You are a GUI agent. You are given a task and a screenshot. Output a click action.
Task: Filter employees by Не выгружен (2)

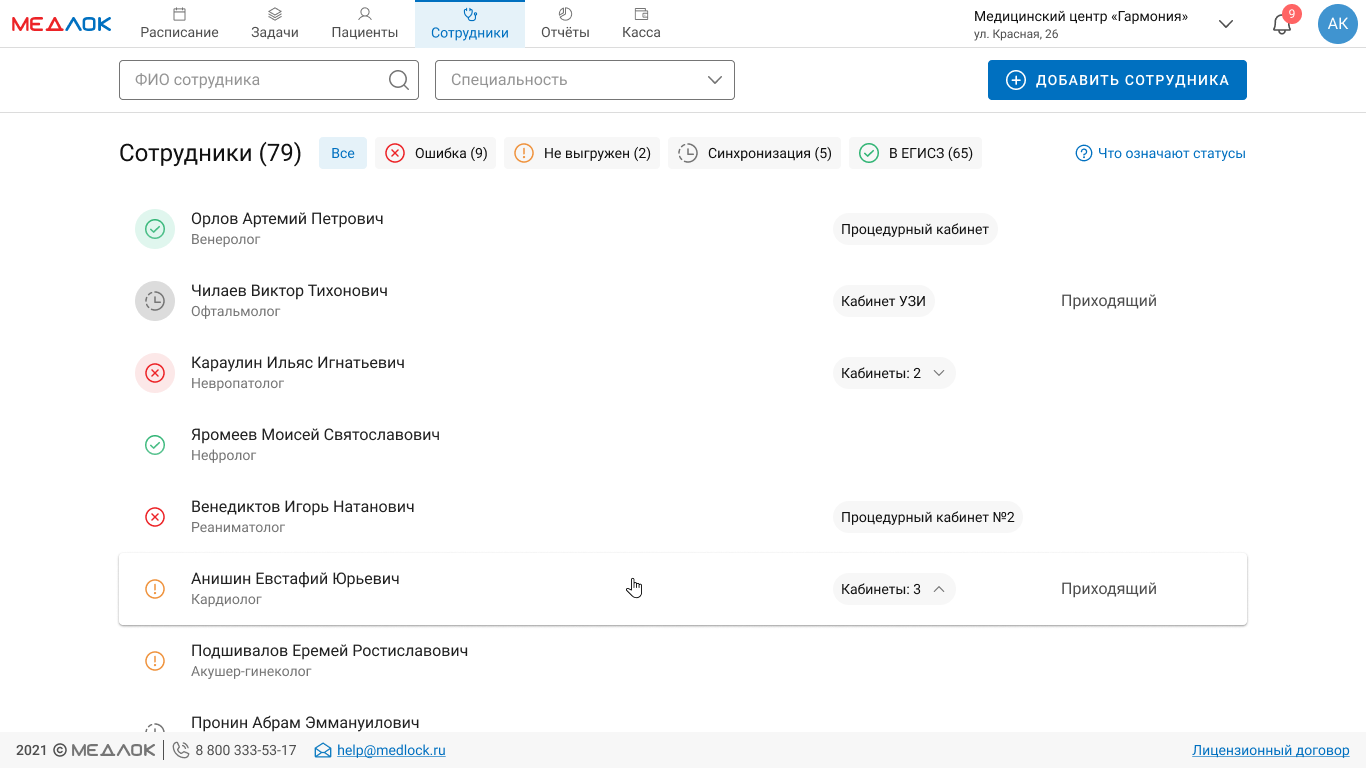[582, 153]
